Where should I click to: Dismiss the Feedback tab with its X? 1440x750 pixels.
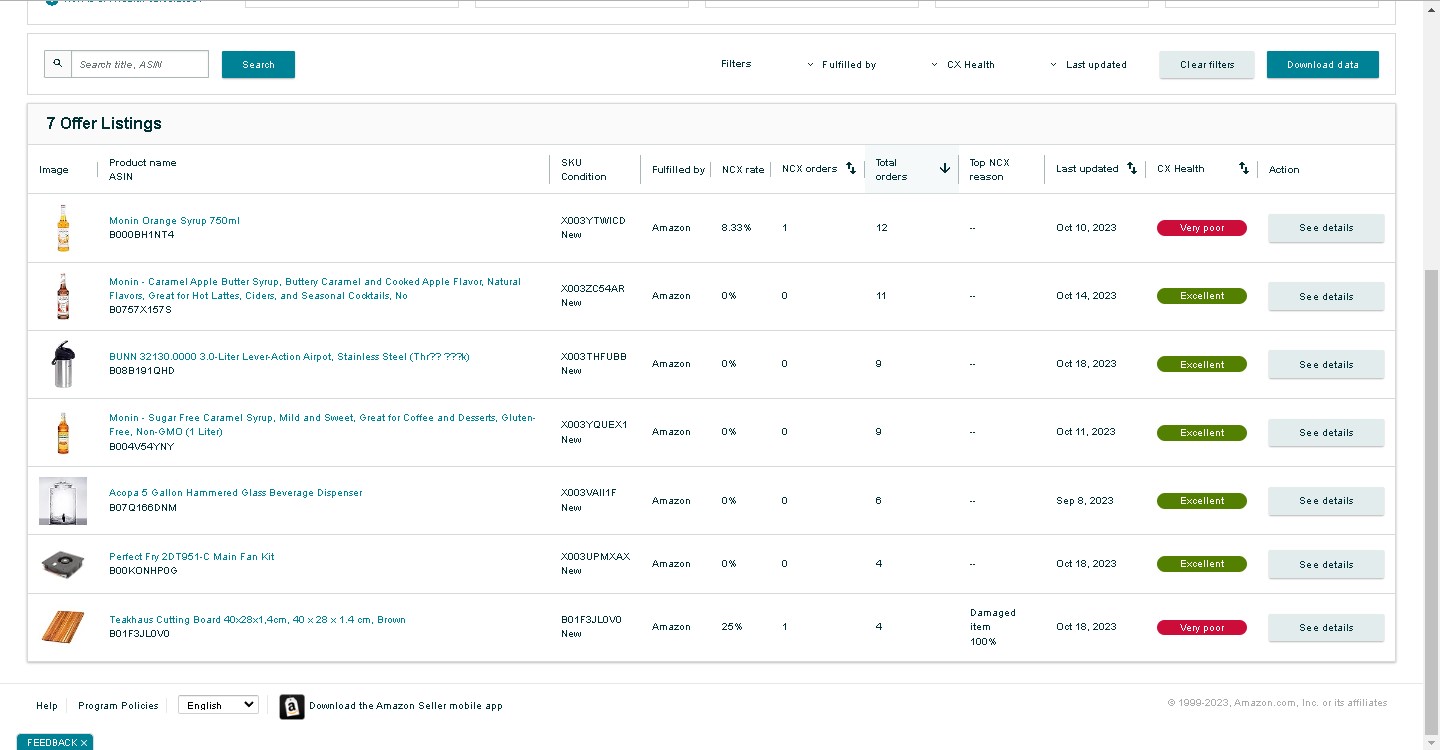click(x=84, y=743)
